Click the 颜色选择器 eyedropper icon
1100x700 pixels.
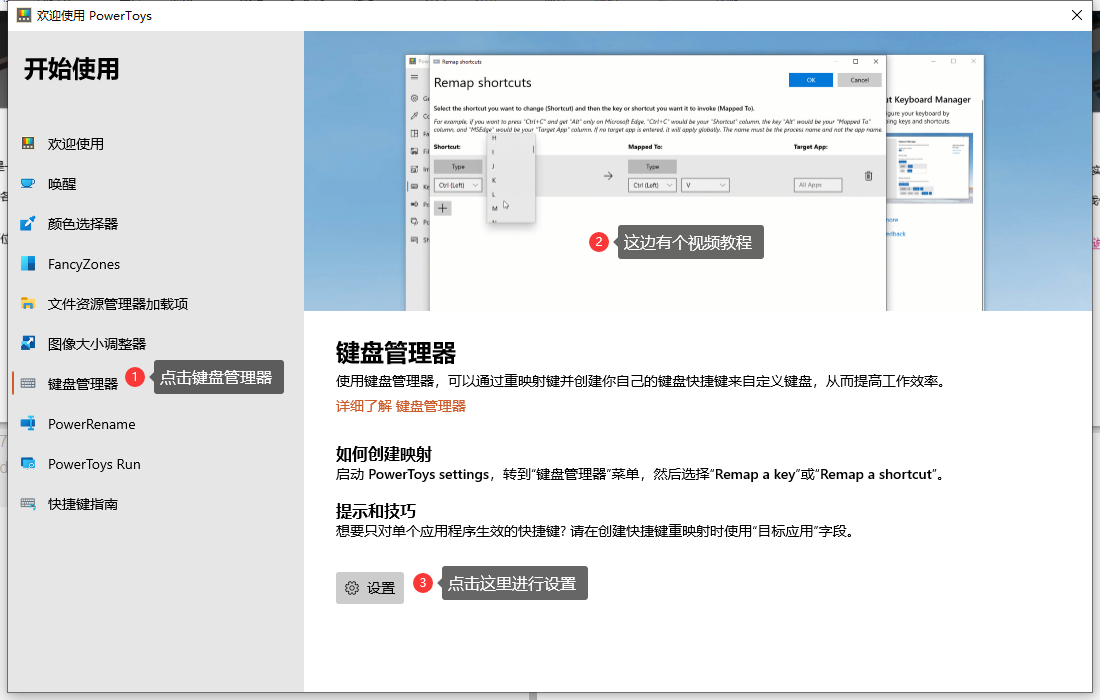[x=28, y=224]
